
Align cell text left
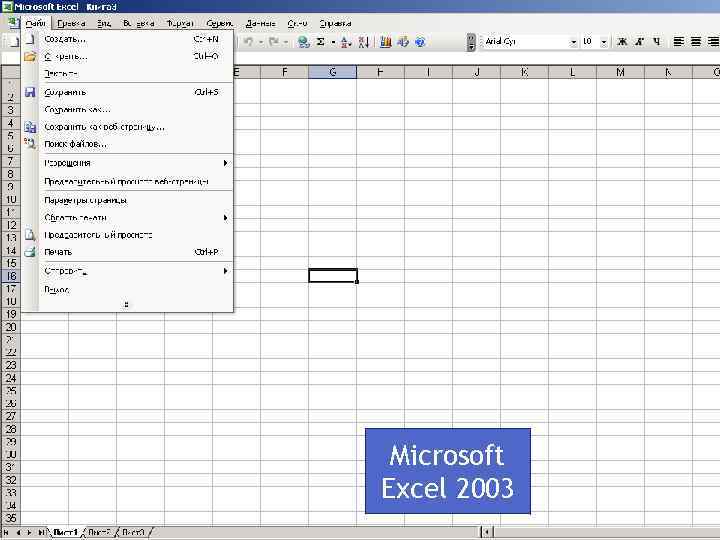679,42
